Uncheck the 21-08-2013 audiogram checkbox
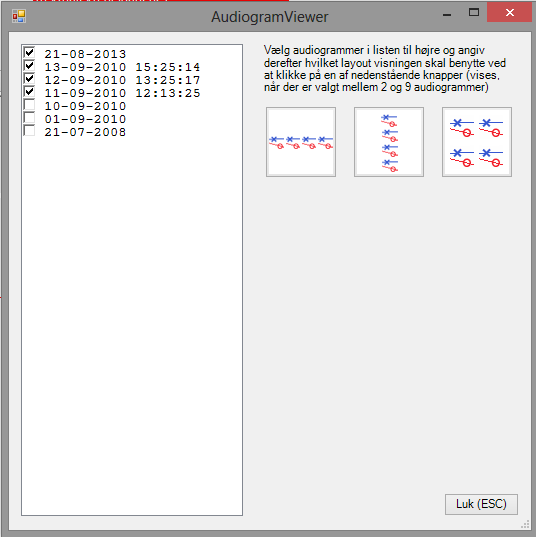 pyautogui.click(x=29, y=53)
